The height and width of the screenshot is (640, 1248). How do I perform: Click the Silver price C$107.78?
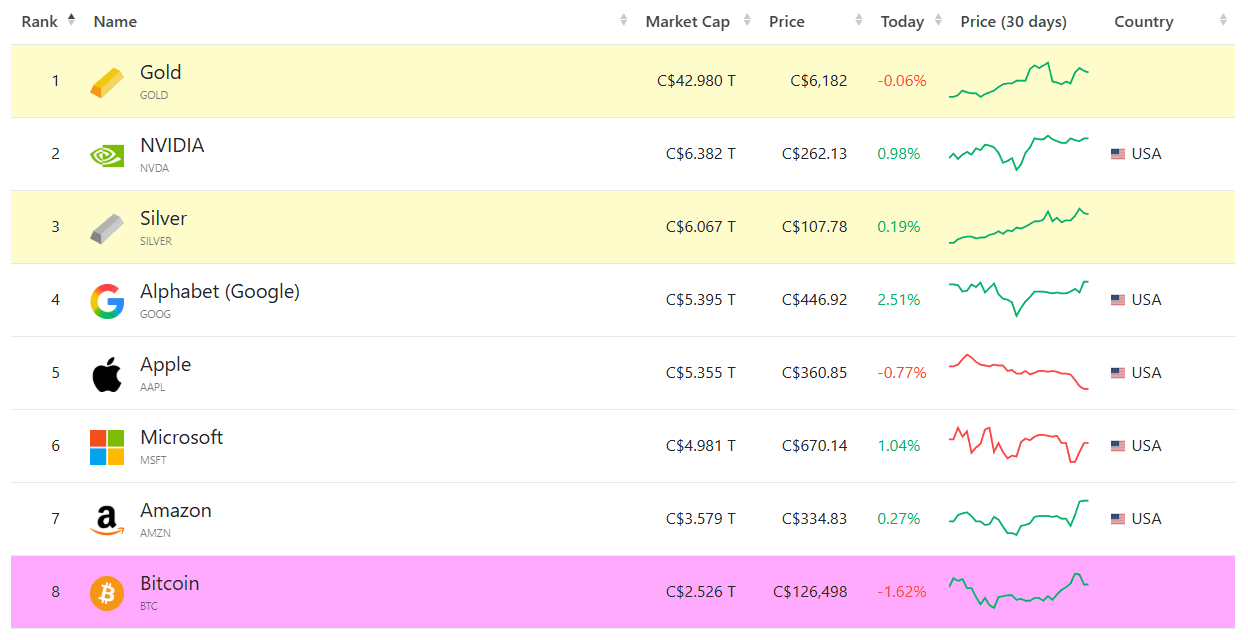(x=815, y=227)
